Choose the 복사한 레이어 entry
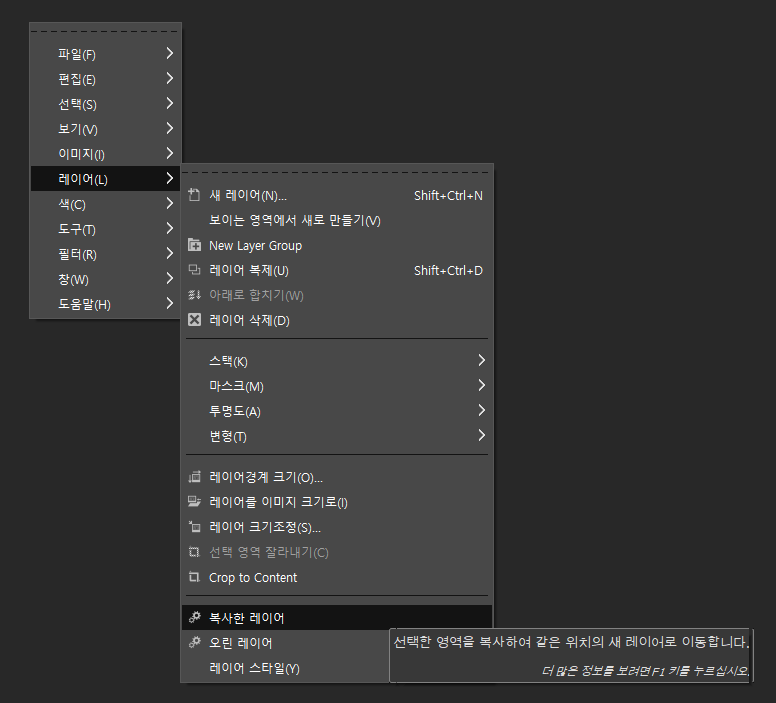776x703 pixels. click(x=337, y=617)
